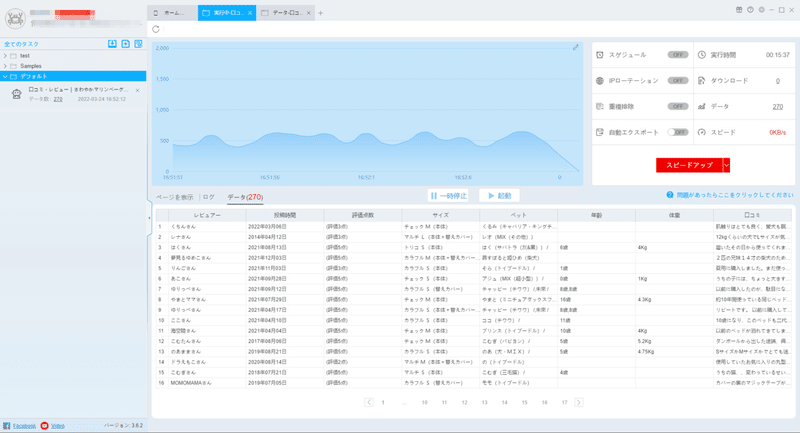This screenshot has height=433, width=800.
Task: Click the file icon next to ダウンロード
Action: tap(702, 81)
